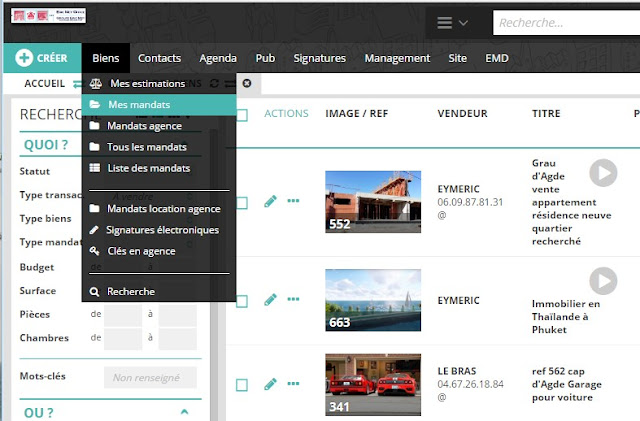Click the folder icon of Mandats location agence

[94, 208]
